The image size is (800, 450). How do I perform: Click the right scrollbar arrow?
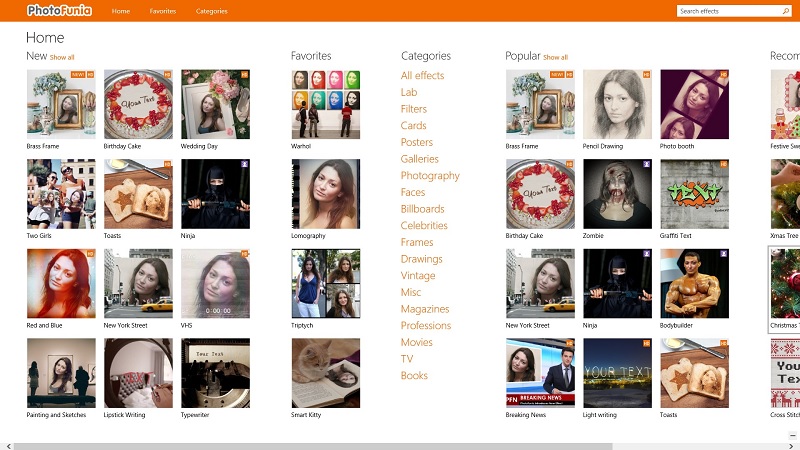(x=791, y=446)
